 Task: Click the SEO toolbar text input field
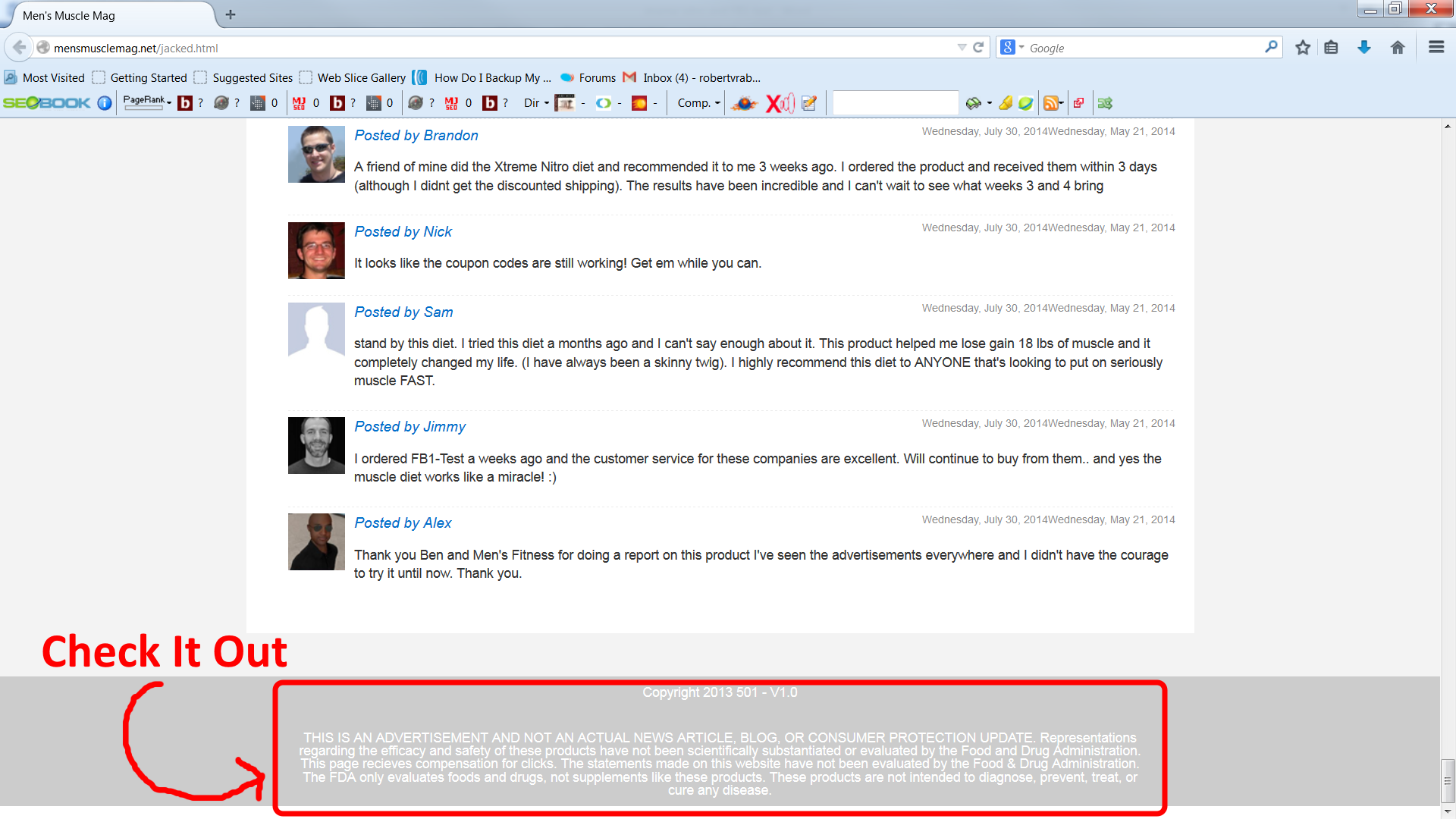896,102
